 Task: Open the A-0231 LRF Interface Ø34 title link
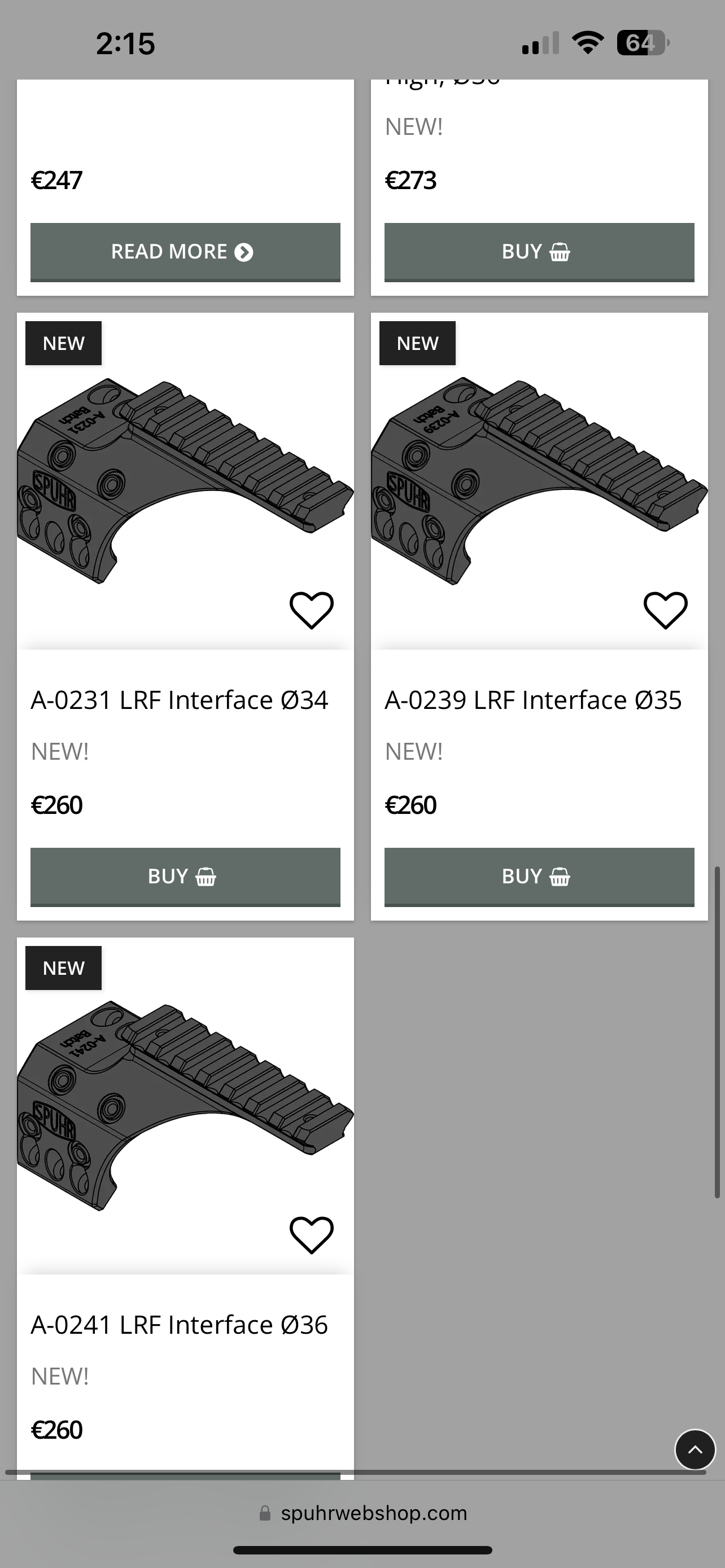180,700
